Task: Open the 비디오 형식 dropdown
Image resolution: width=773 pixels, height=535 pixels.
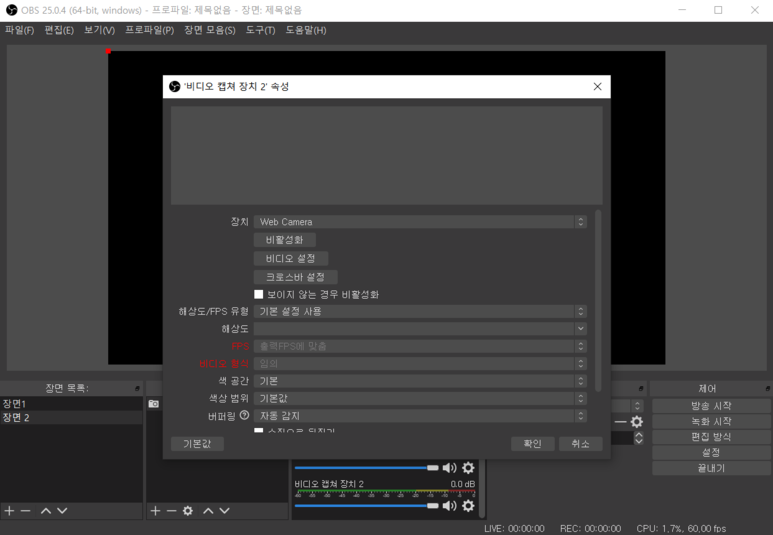Action: click(x=420, y=363)
